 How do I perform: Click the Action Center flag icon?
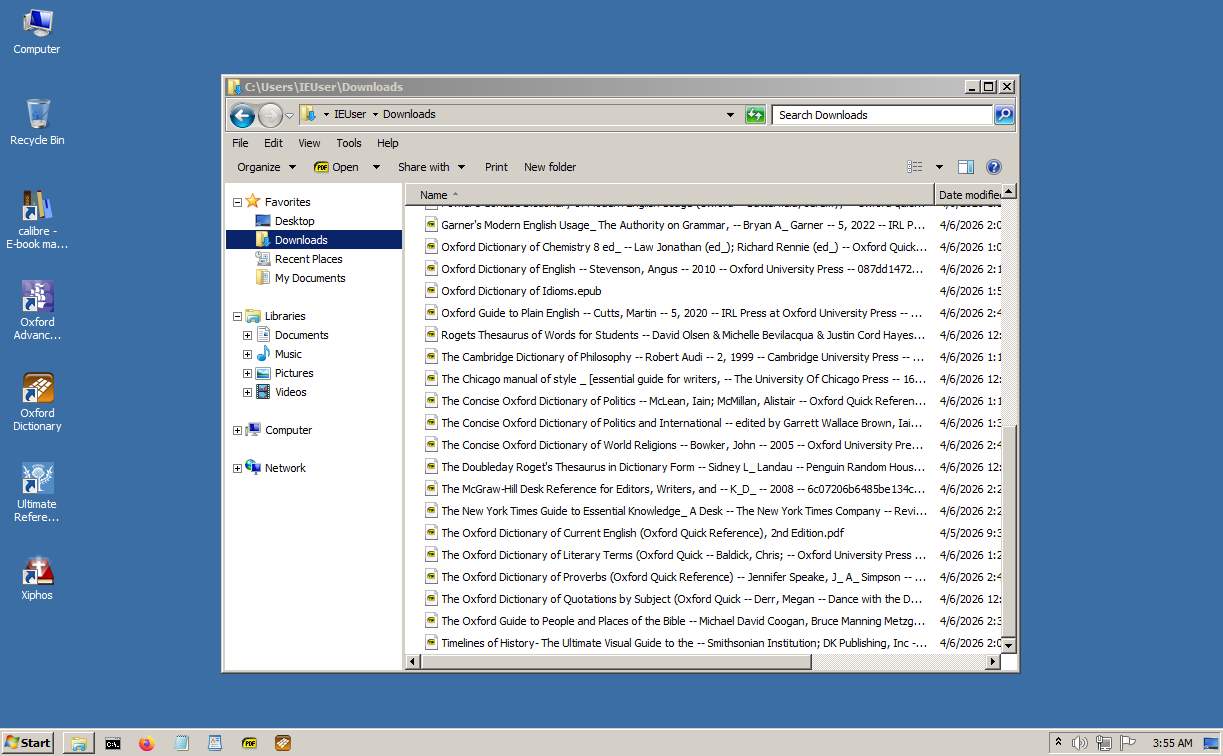1128,743
